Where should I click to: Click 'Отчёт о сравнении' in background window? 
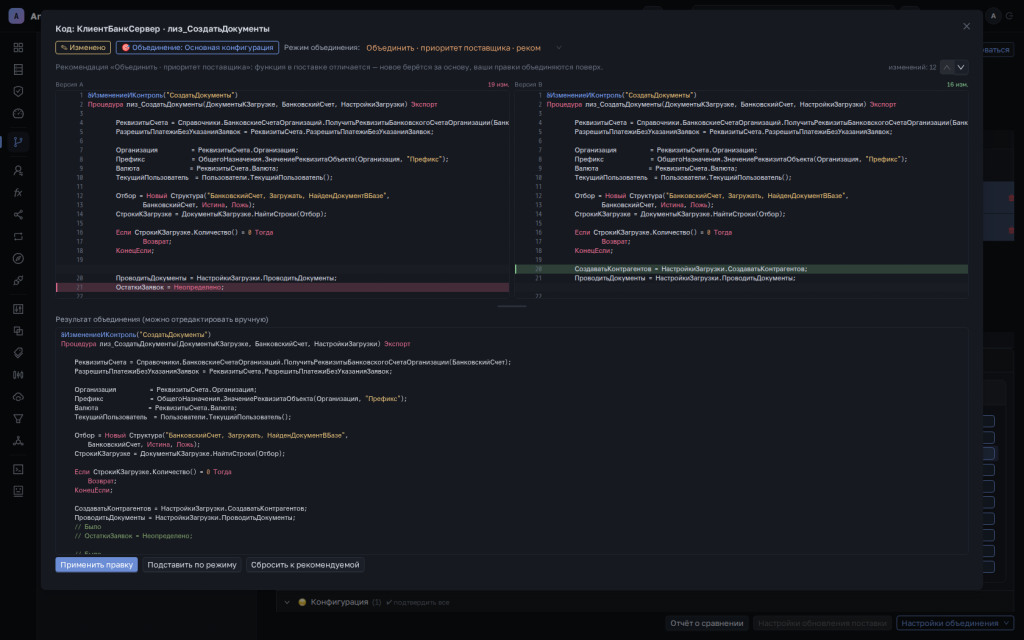(707, 623)
